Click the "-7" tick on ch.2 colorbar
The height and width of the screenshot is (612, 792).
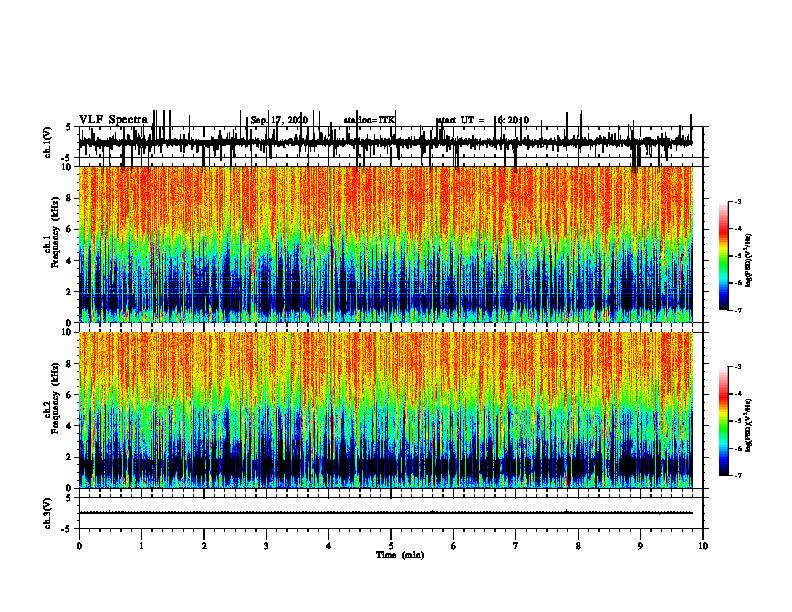737,475
